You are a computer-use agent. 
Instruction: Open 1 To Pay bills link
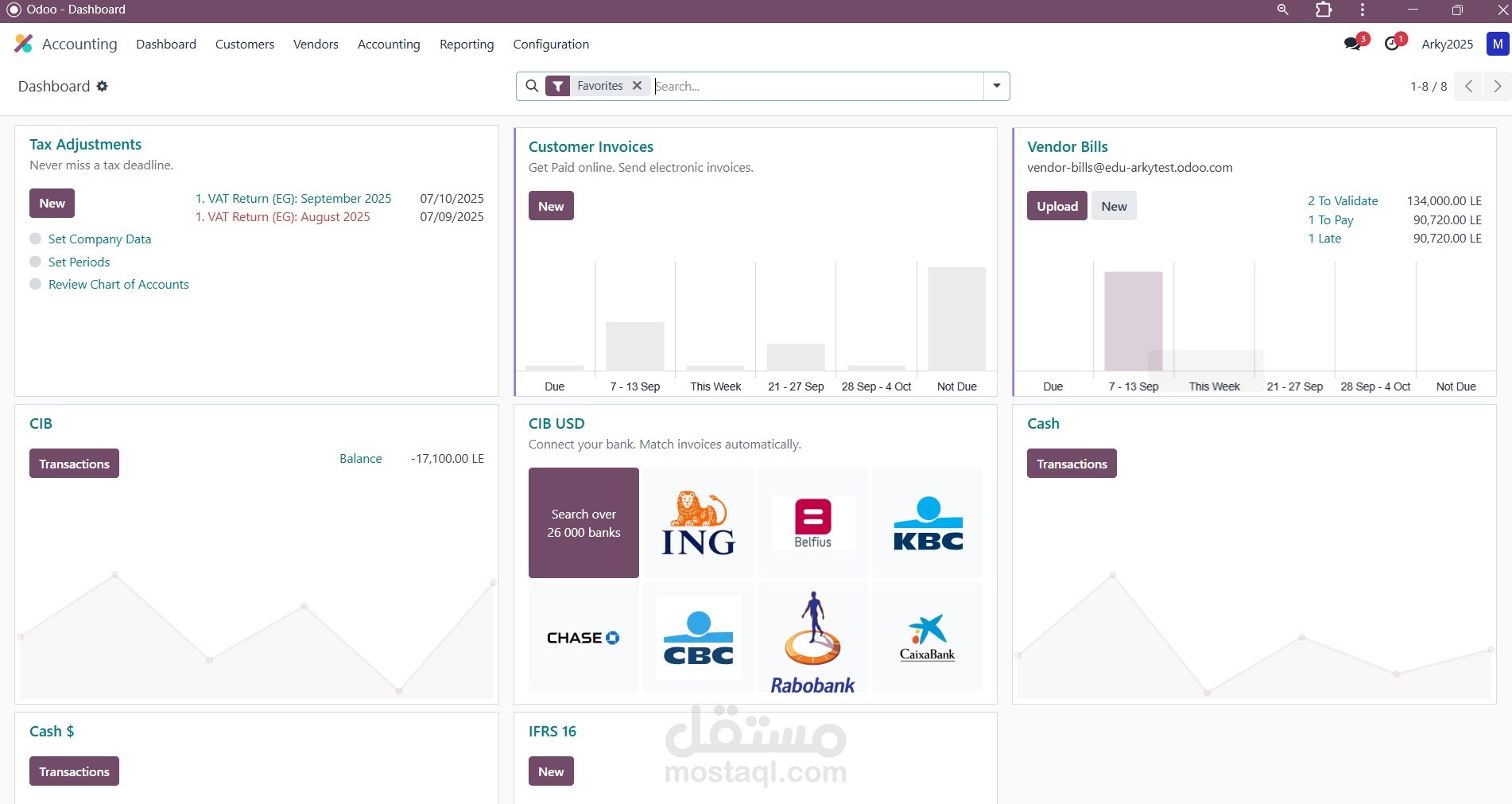click(x=1330, y=219)
